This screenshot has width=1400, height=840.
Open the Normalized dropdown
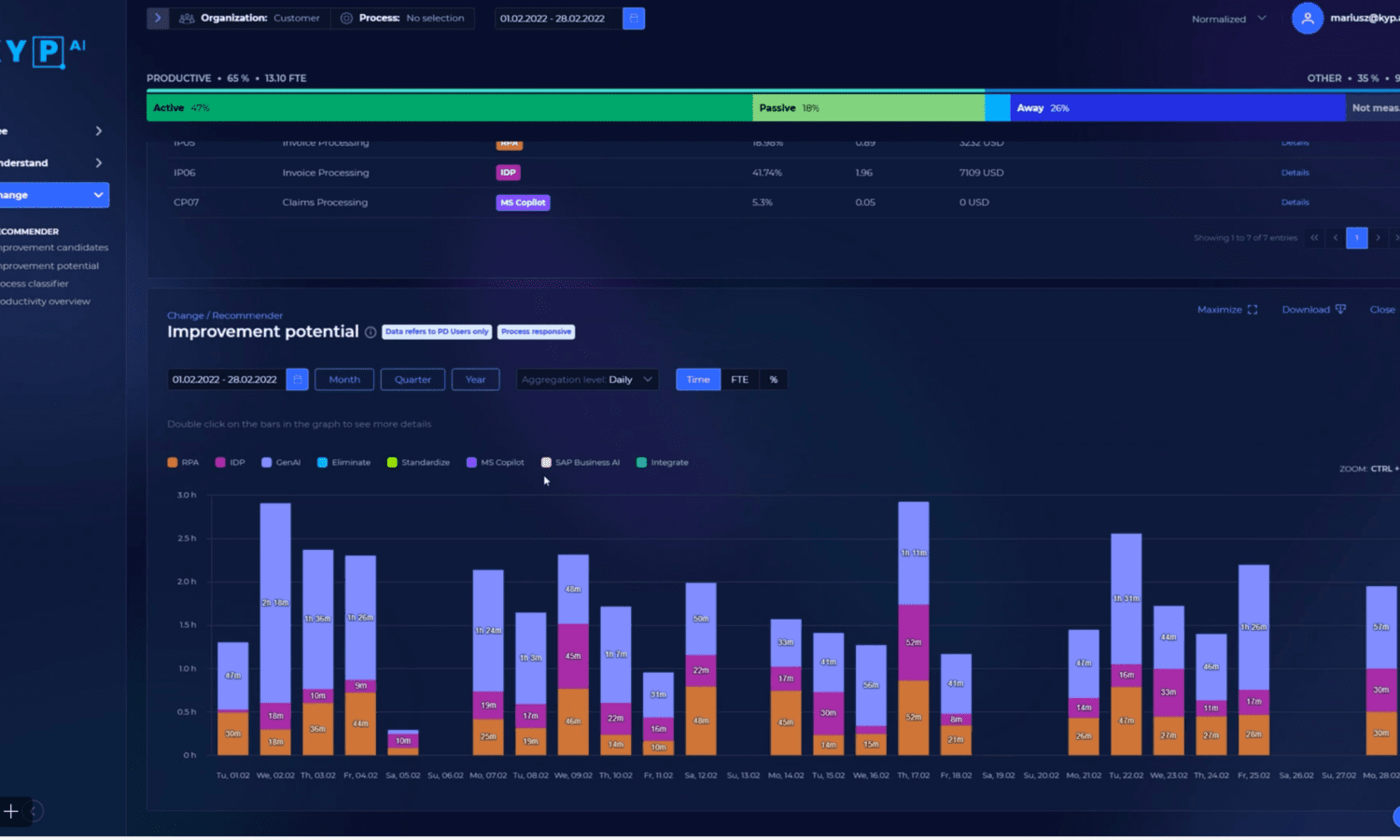pyautogui.click(x=1227, y=18)
